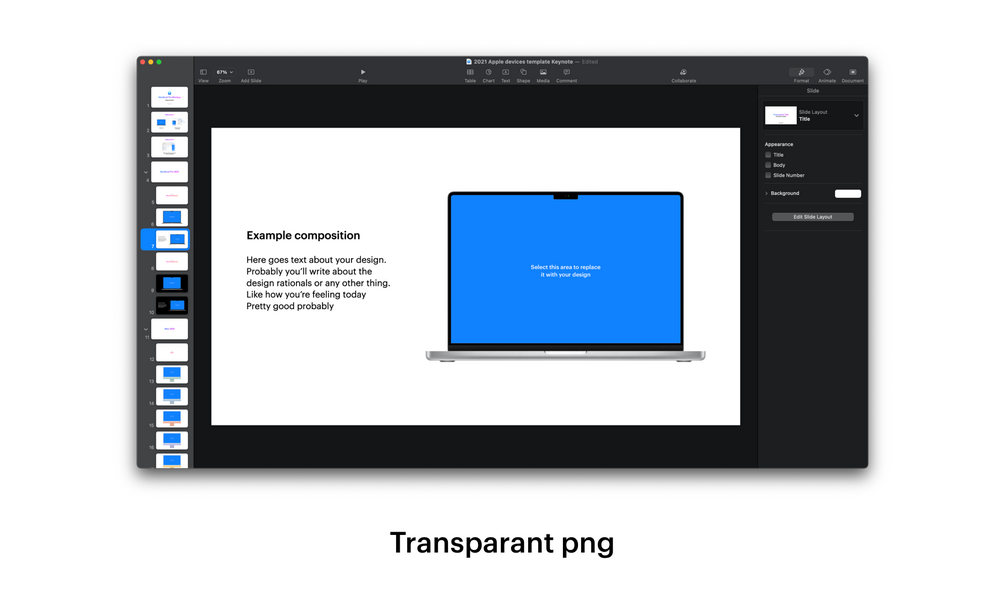Enable the Body checkbox under Appearance
1005x613 pixels.
[x=768, y=165]
